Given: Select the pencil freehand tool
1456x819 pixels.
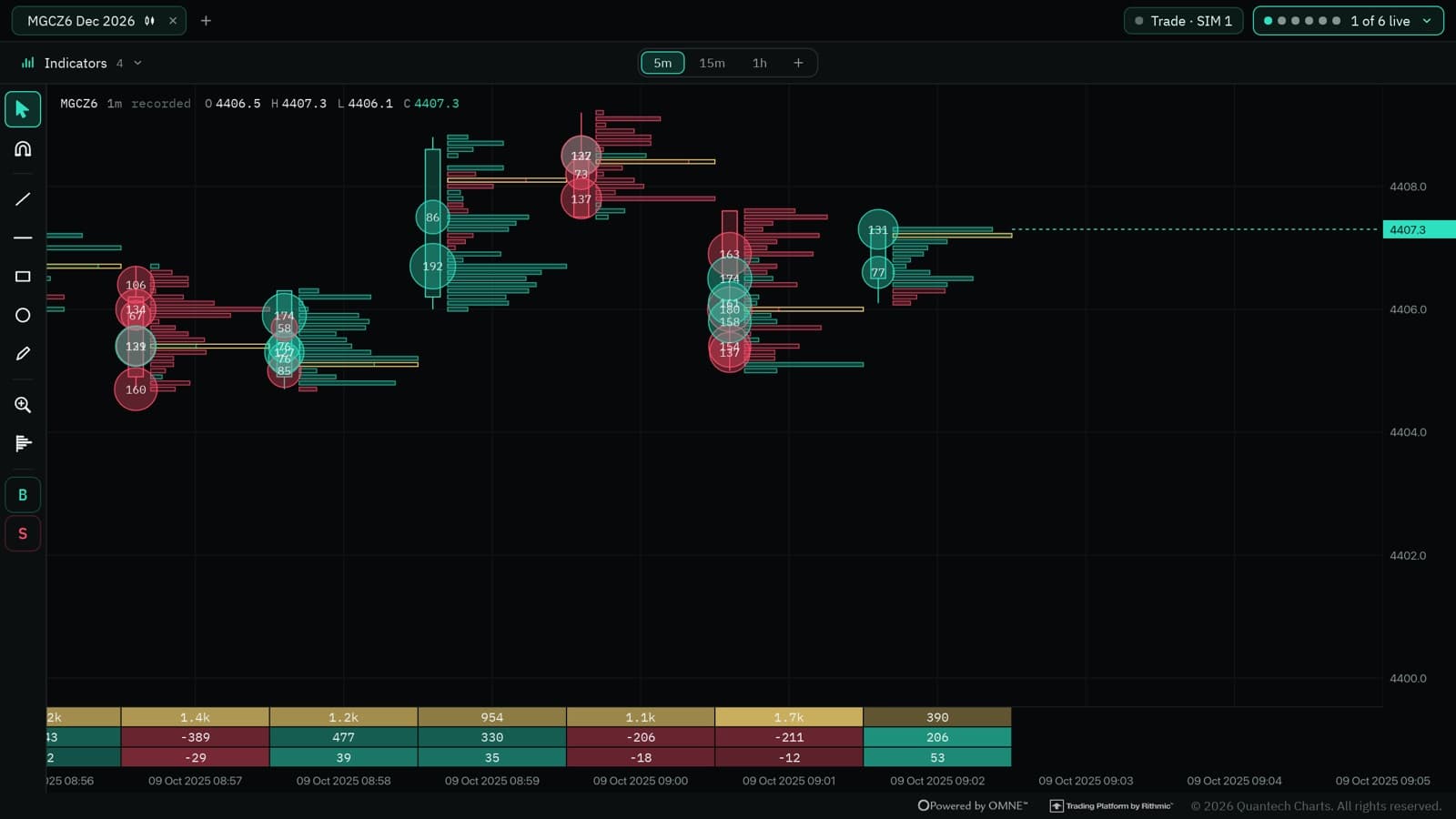Looking at the screenshot, I should tap(23, 353).
